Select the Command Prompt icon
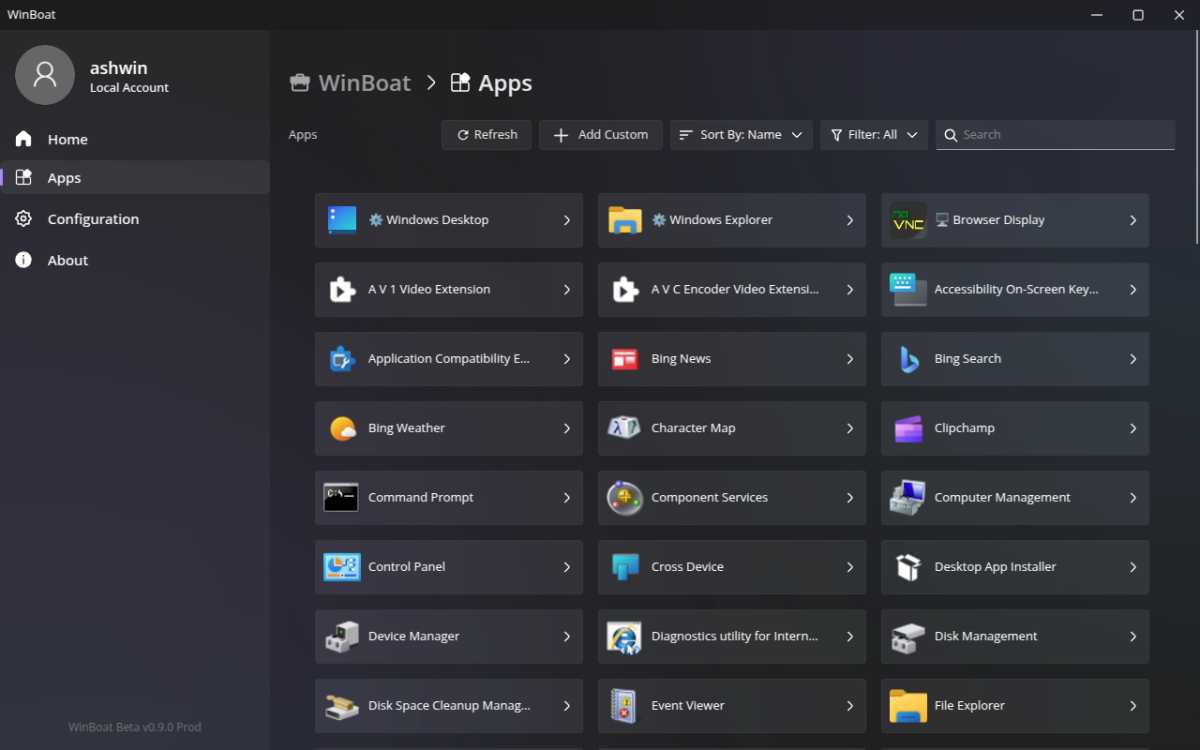This screenshot has height=750, width=1200. (x=341, y=497)
